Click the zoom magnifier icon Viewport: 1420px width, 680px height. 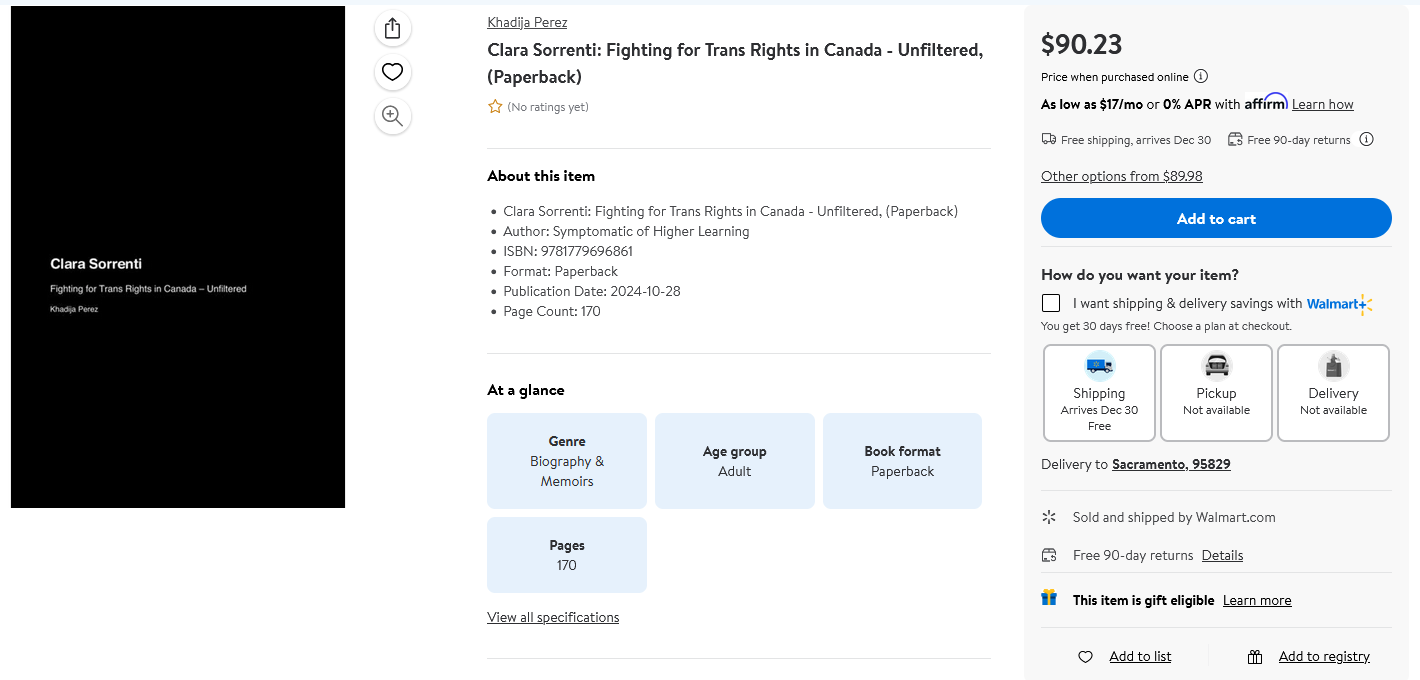[392, 116]
